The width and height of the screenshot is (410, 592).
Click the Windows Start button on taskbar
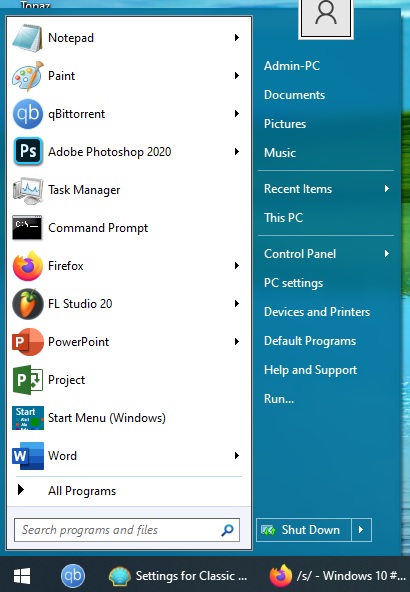pos(22,576)
